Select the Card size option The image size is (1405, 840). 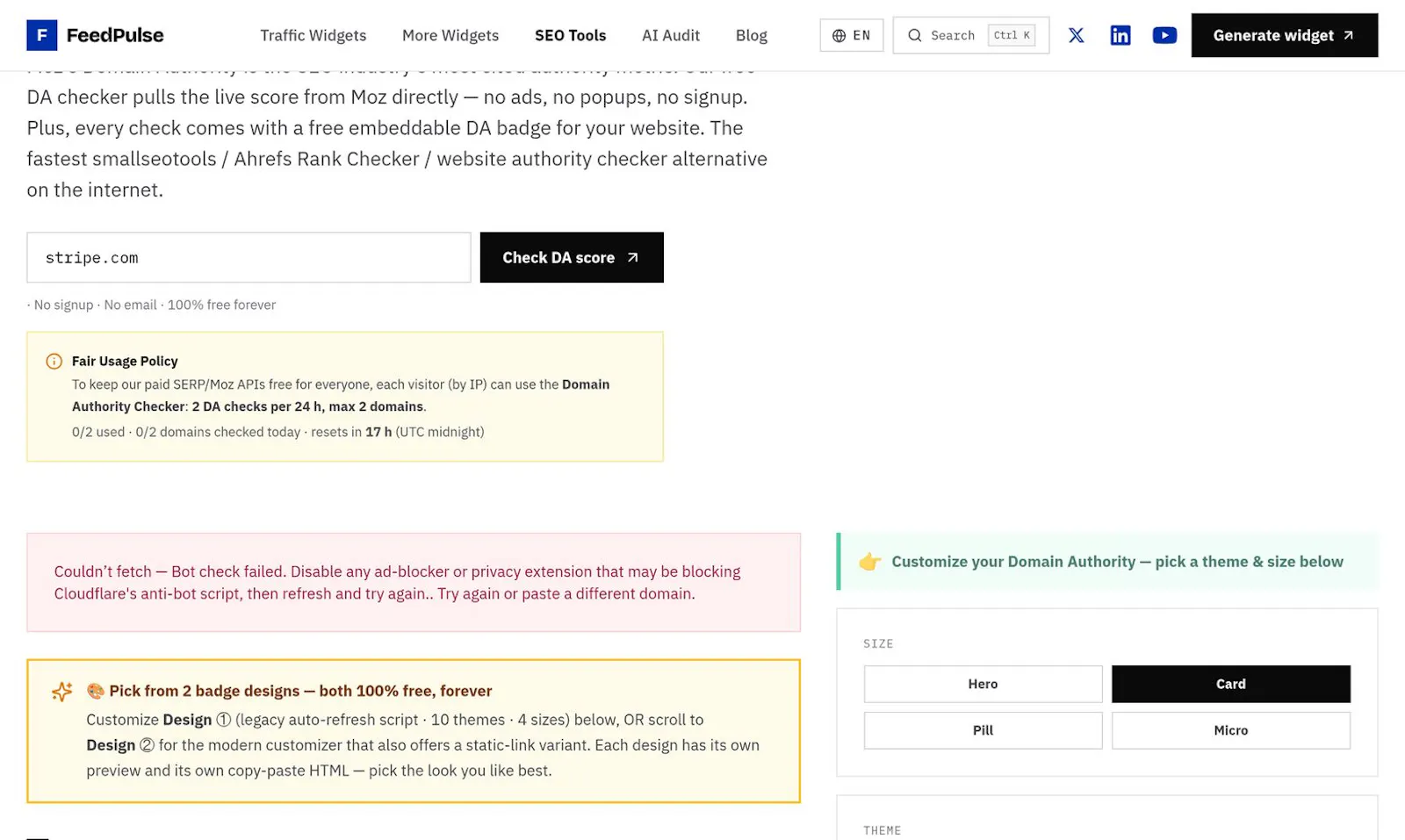[1230, 684]
